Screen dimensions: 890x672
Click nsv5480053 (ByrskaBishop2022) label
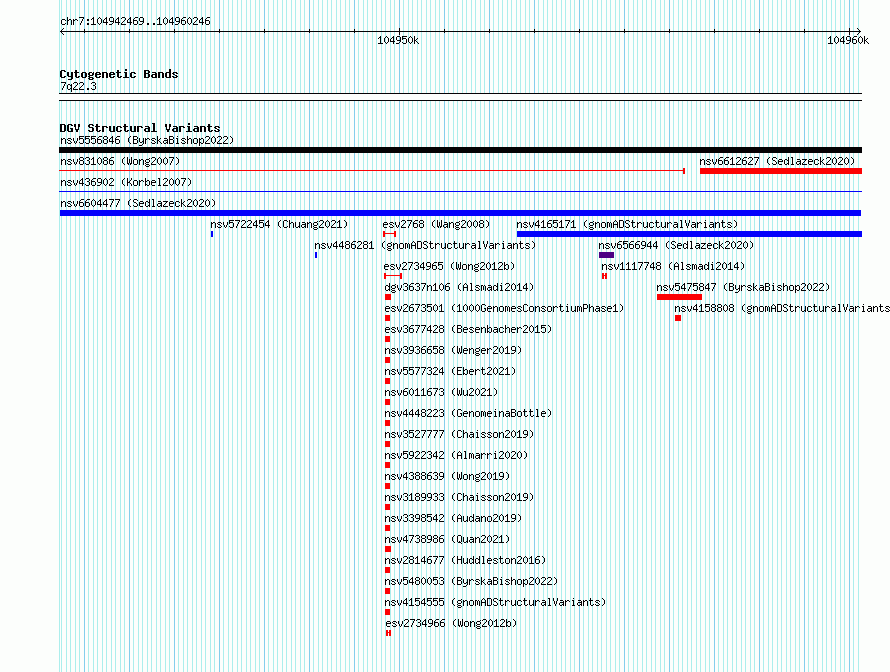471,581
